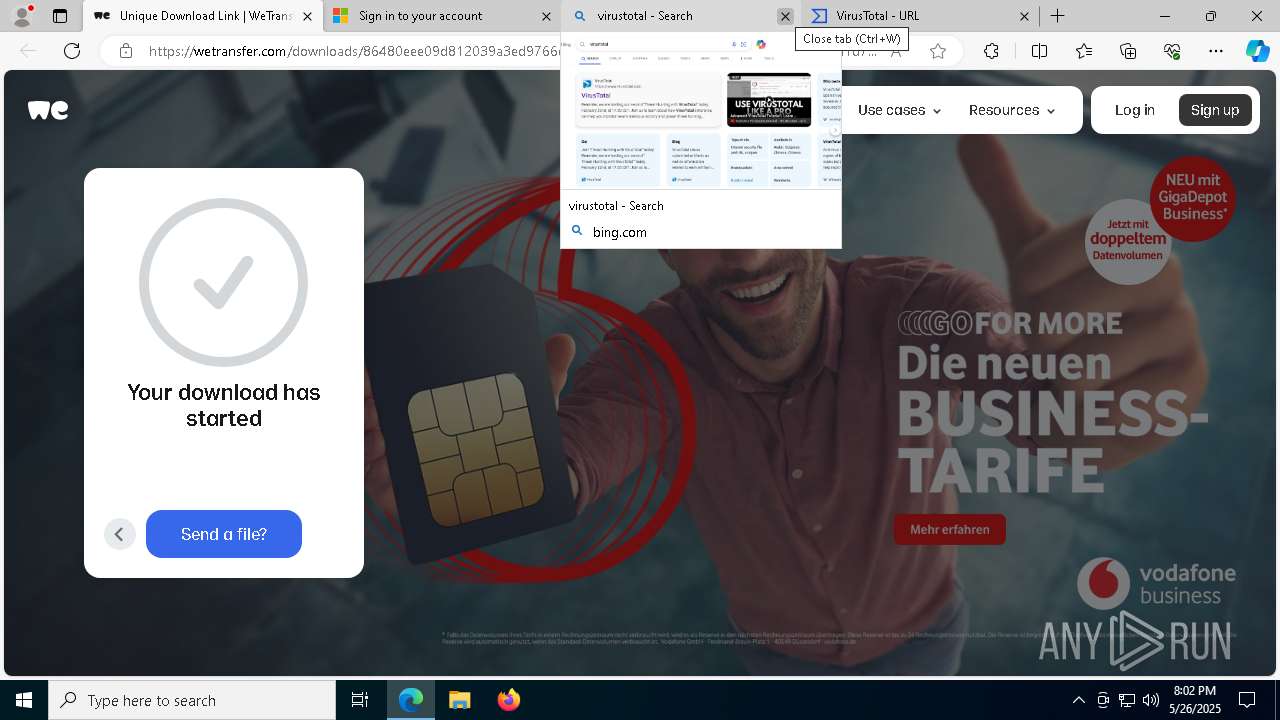Open the Copilot sidebar icon
This screenshot has height=720, width=1280.
[x=1257, y=51]
